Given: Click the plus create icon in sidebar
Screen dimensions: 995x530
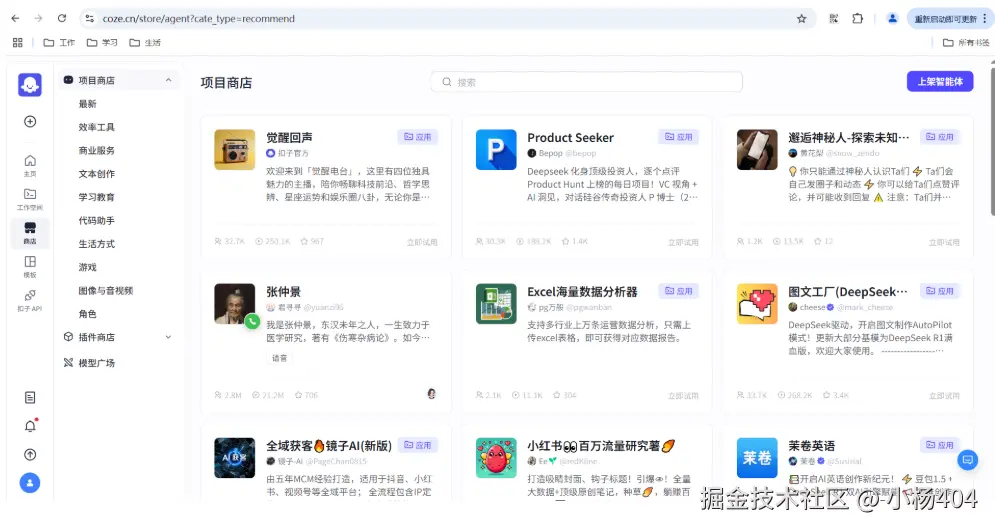Looking at the screenshot, I should 30,122.
